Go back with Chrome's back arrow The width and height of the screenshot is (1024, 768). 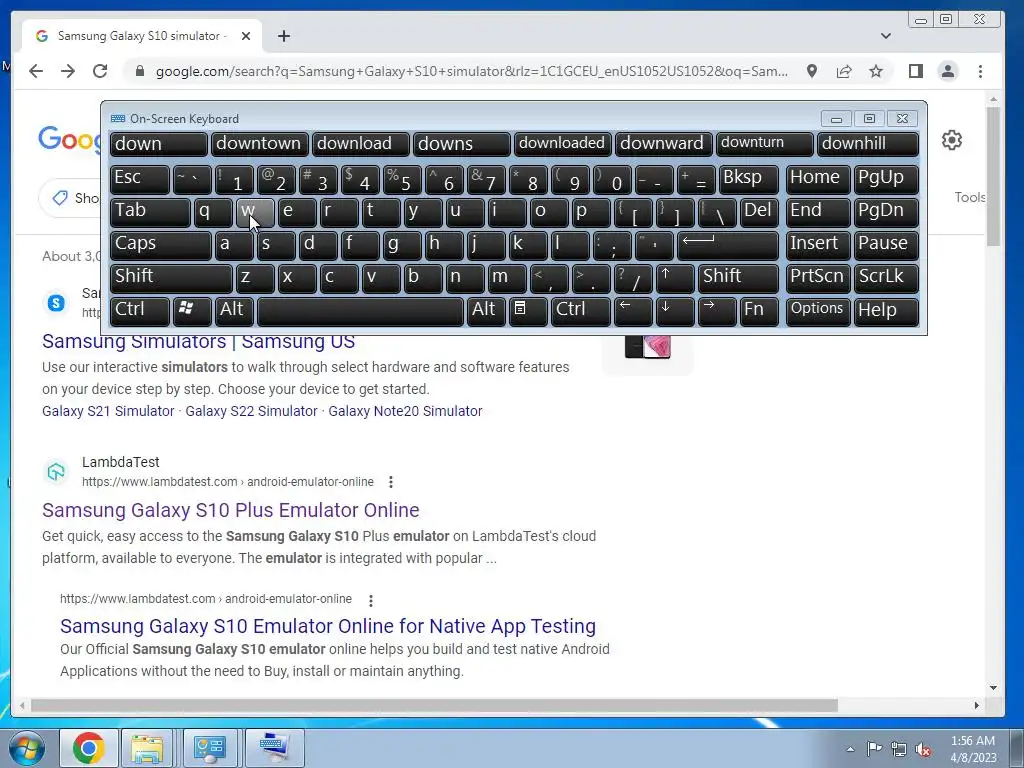click(x=36, y=71)
